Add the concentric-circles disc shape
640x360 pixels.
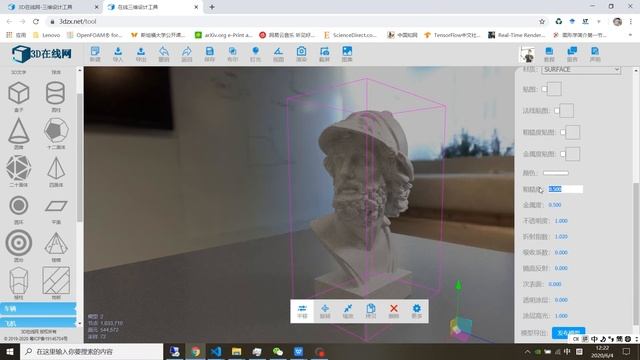[x=19, y=243]
